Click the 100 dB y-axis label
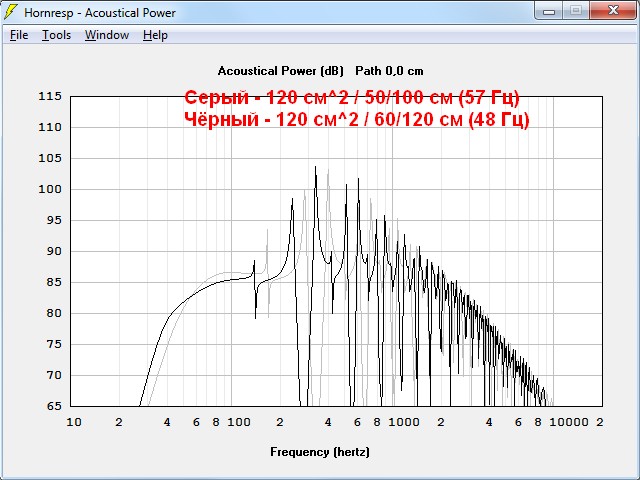 pyautogui.click(x=50, y=189)
